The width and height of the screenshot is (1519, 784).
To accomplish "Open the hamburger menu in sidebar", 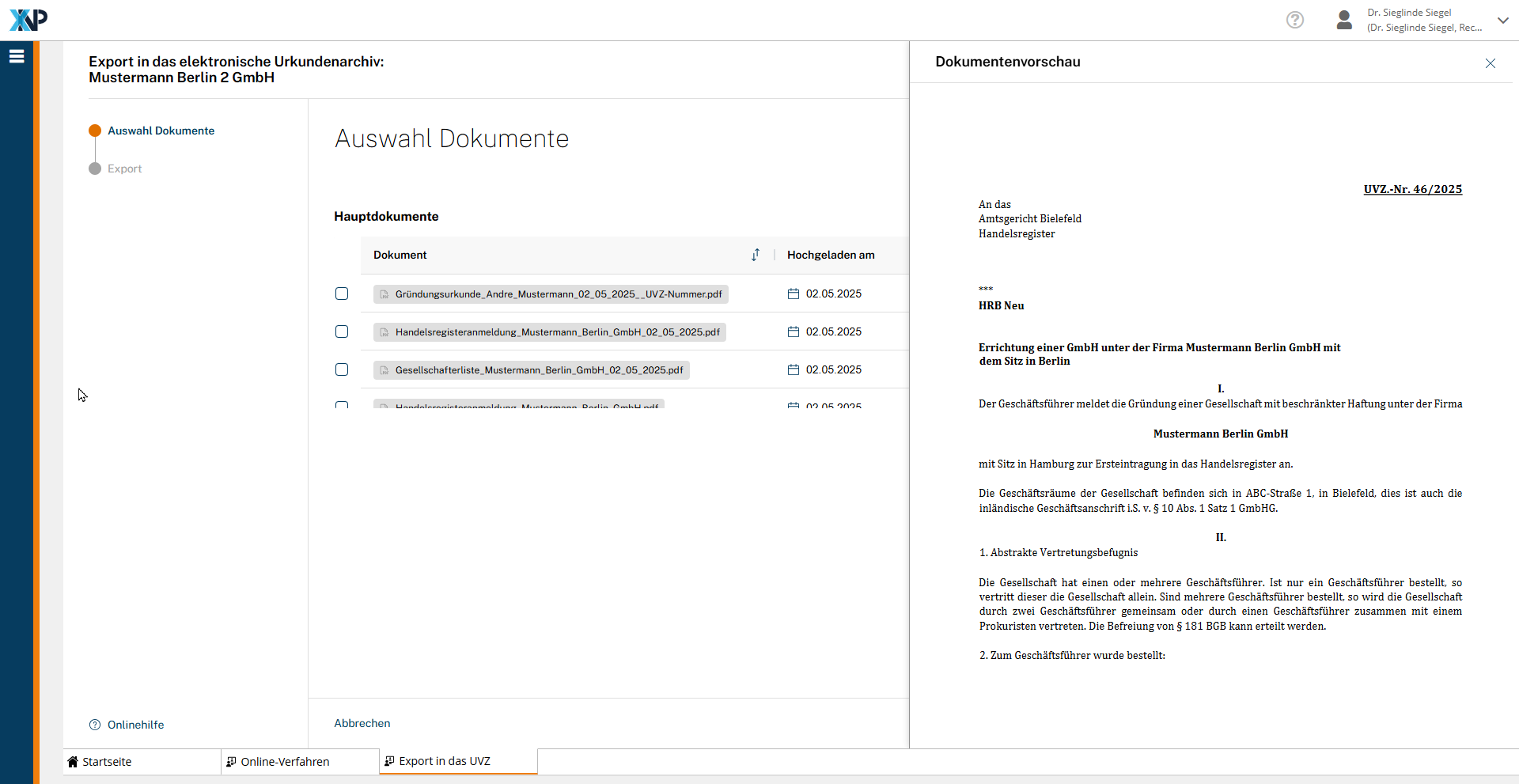I will [17, 56].
